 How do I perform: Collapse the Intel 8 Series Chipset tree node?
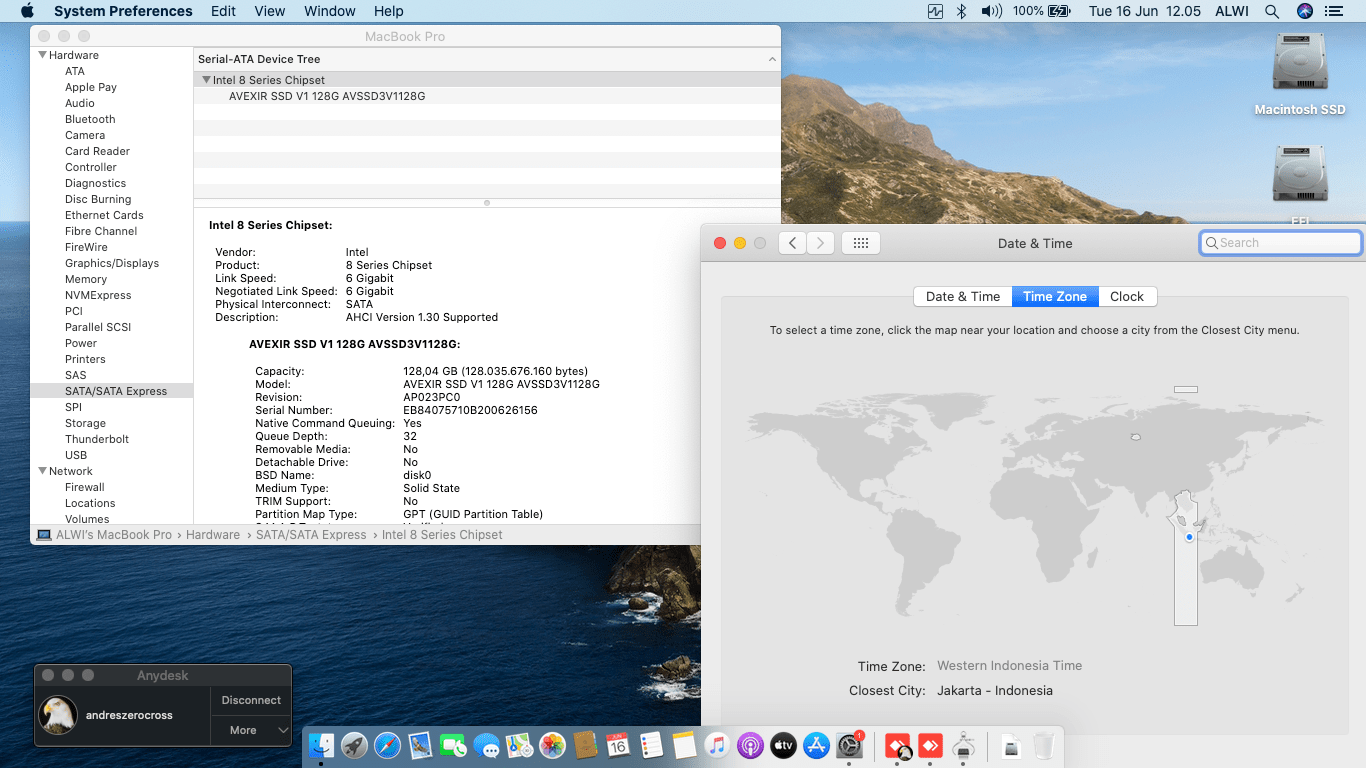pyautogui.click(x=206, y=80)
